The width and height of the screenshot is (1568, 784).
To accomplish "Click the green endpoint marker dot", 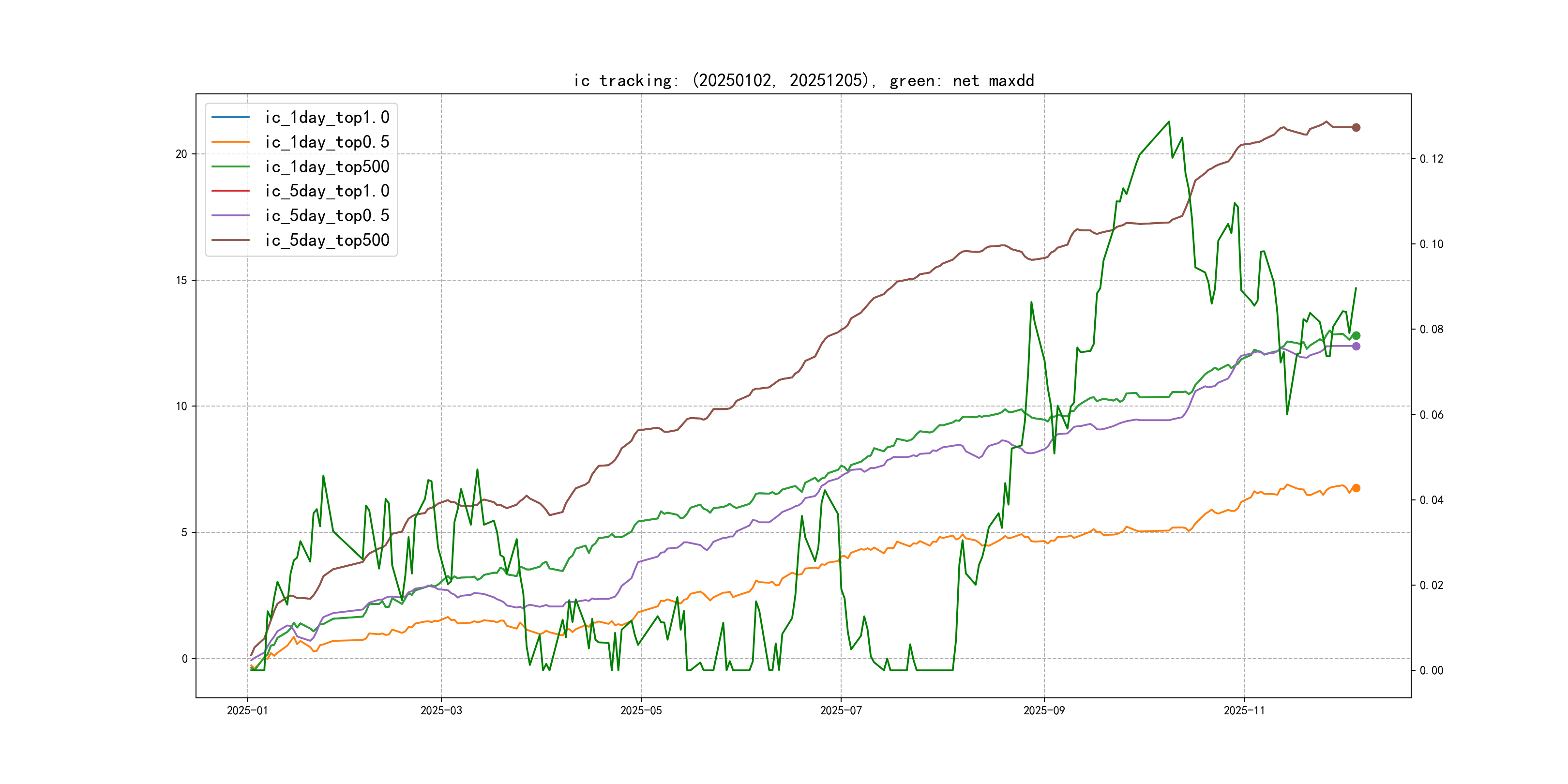I will pos(1356,335).
